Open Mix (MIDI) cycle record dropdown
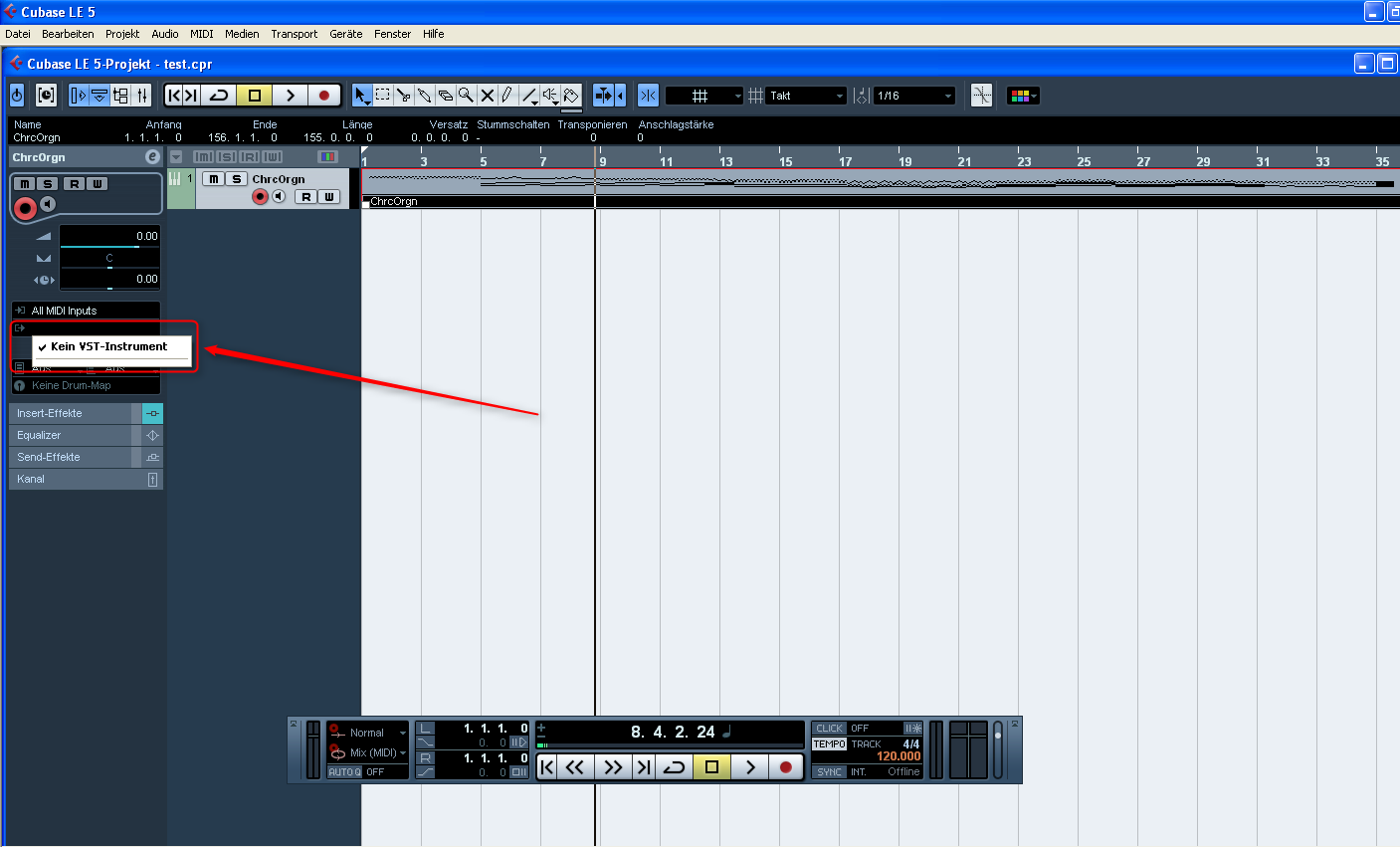This screenshot has height=847, width=1400. point(368,752)
